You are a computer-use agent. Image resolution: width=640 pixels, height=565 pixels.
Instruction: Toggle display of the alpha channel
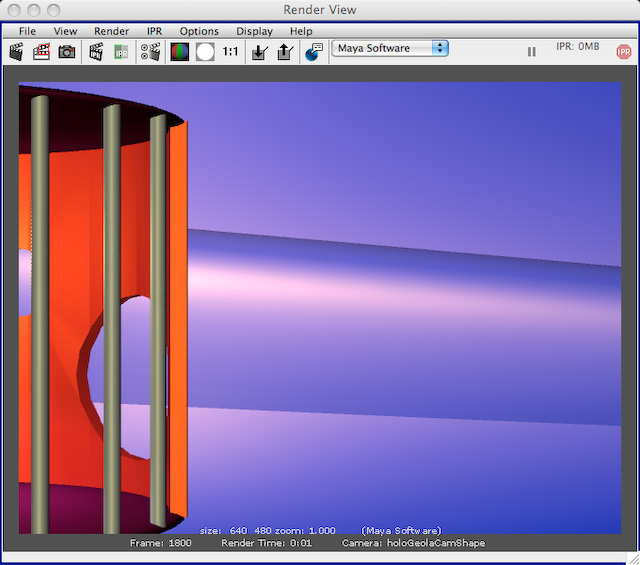pos(205,51)
